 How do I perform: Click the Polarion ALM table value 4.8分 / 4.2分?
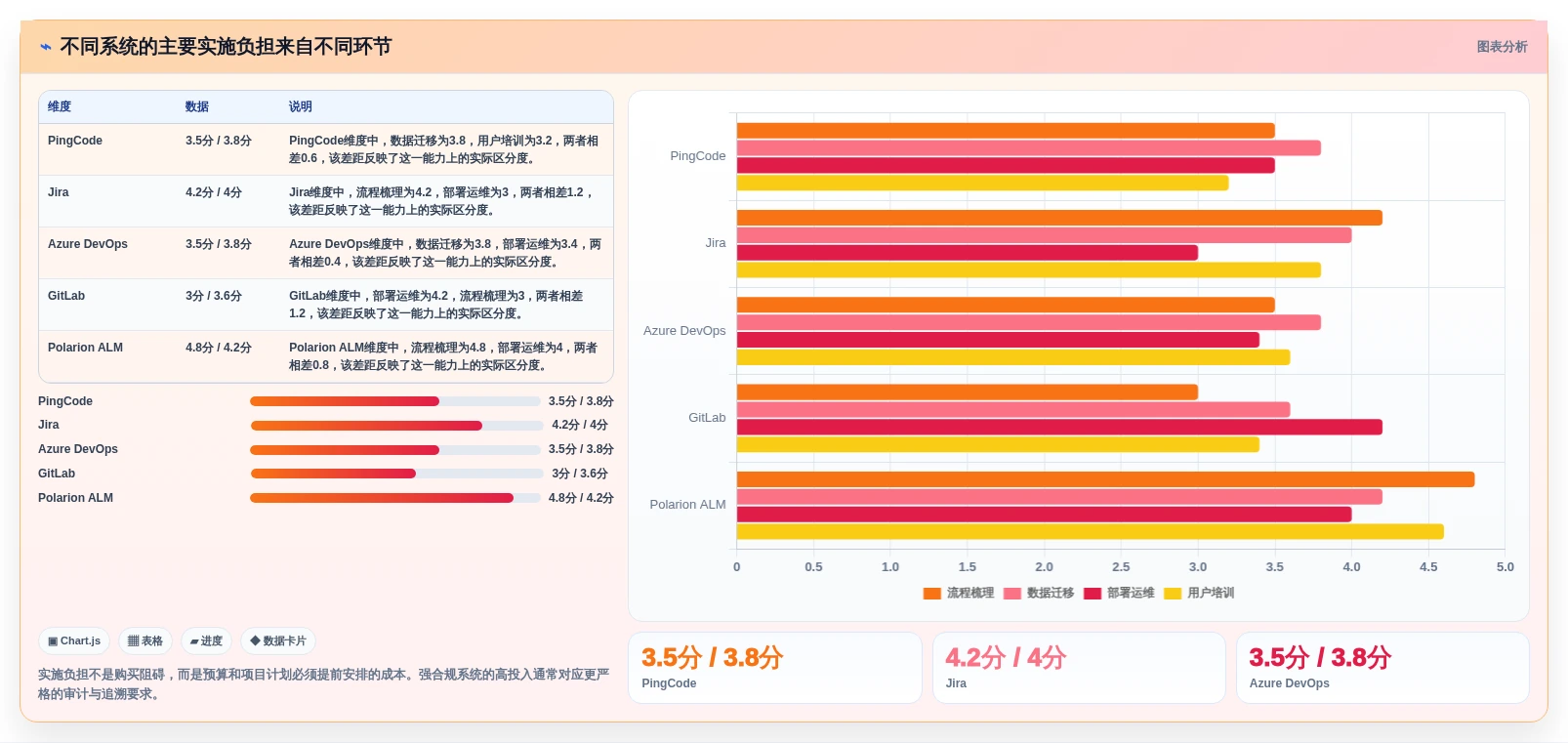tap(219, 348)
